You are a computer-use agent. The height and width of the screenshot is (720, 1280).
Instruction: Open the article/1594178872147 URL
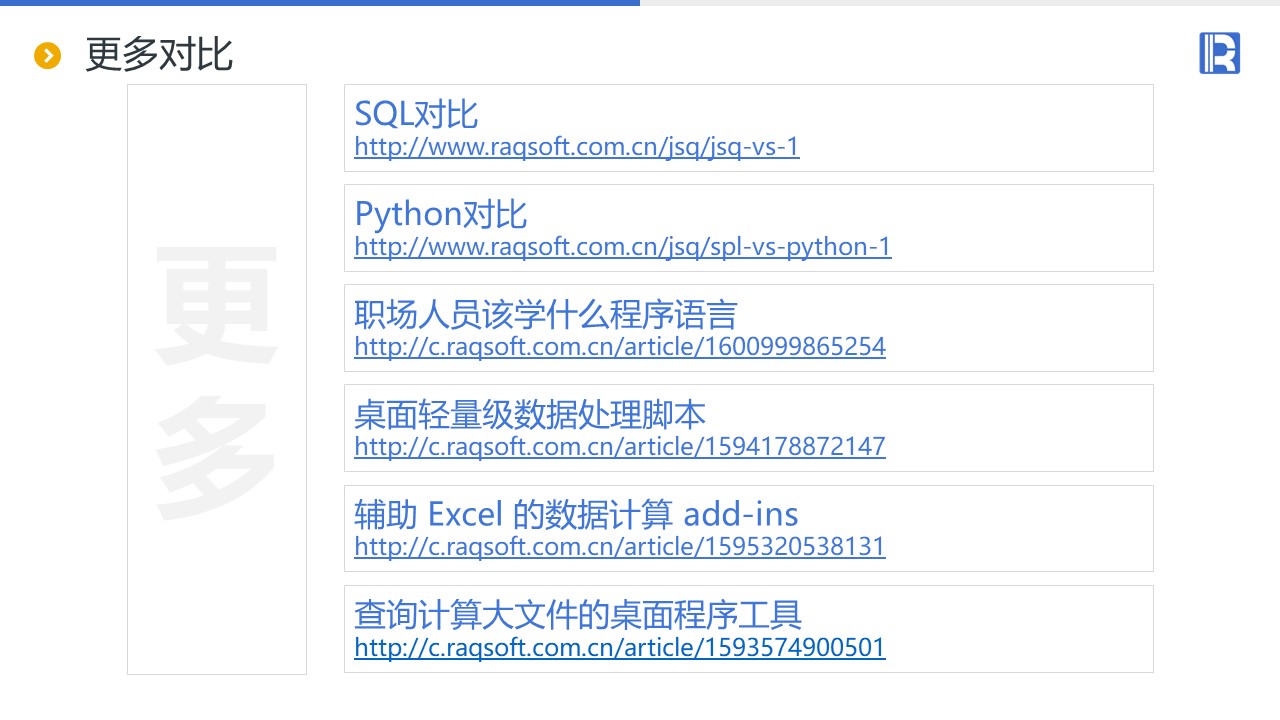coord(619,446)
